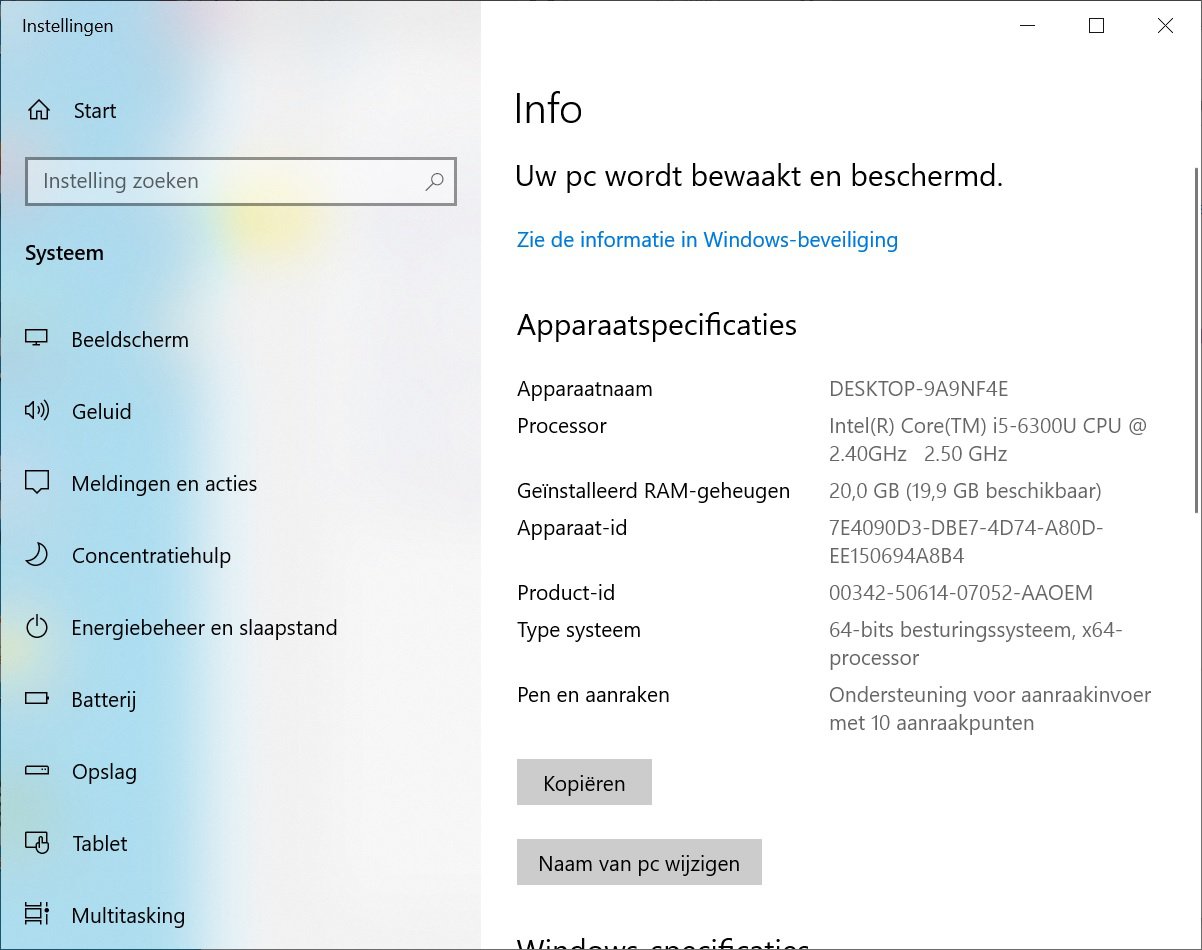Viewport: 1202px width, 950px height.
Task: Click the Opslag drive icon
Action: (x=37, y=771)
